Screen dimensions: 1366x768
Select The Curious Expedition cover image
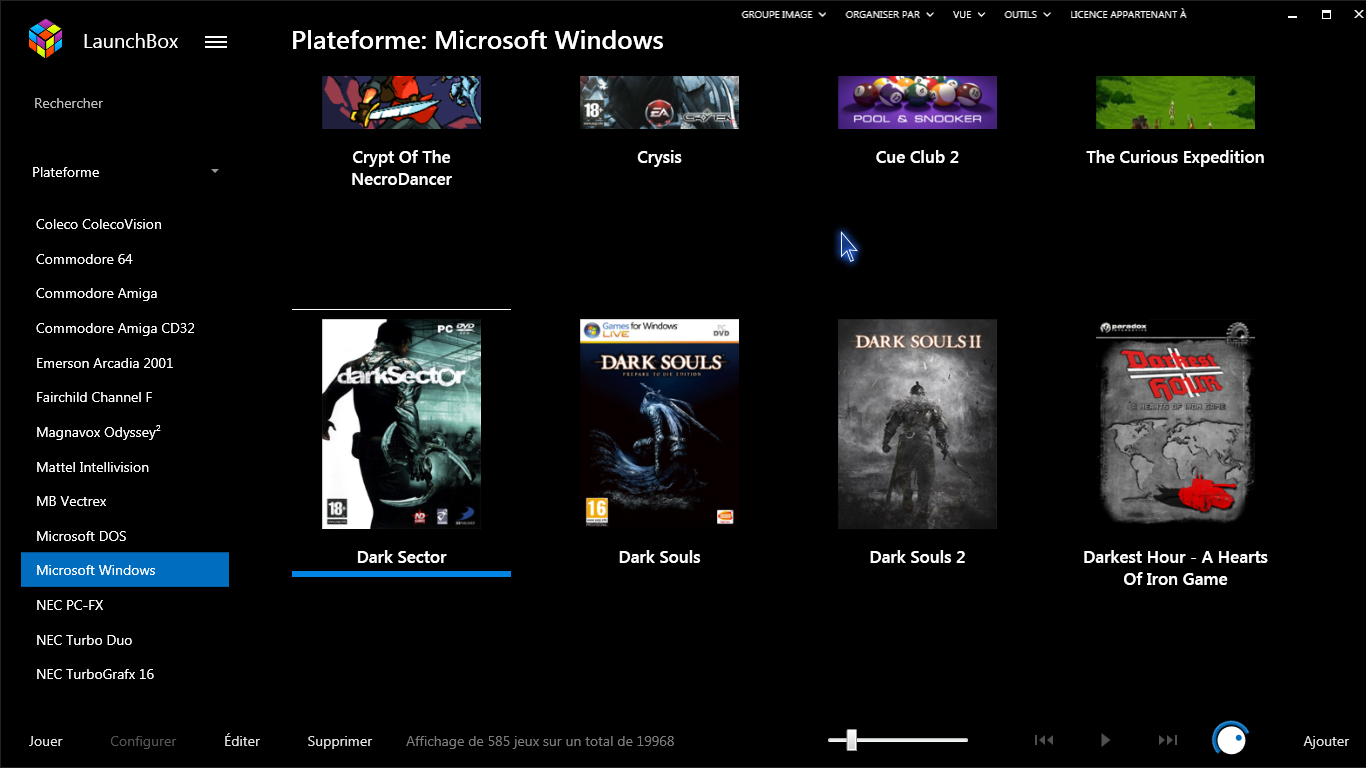tap(1175, 102)
